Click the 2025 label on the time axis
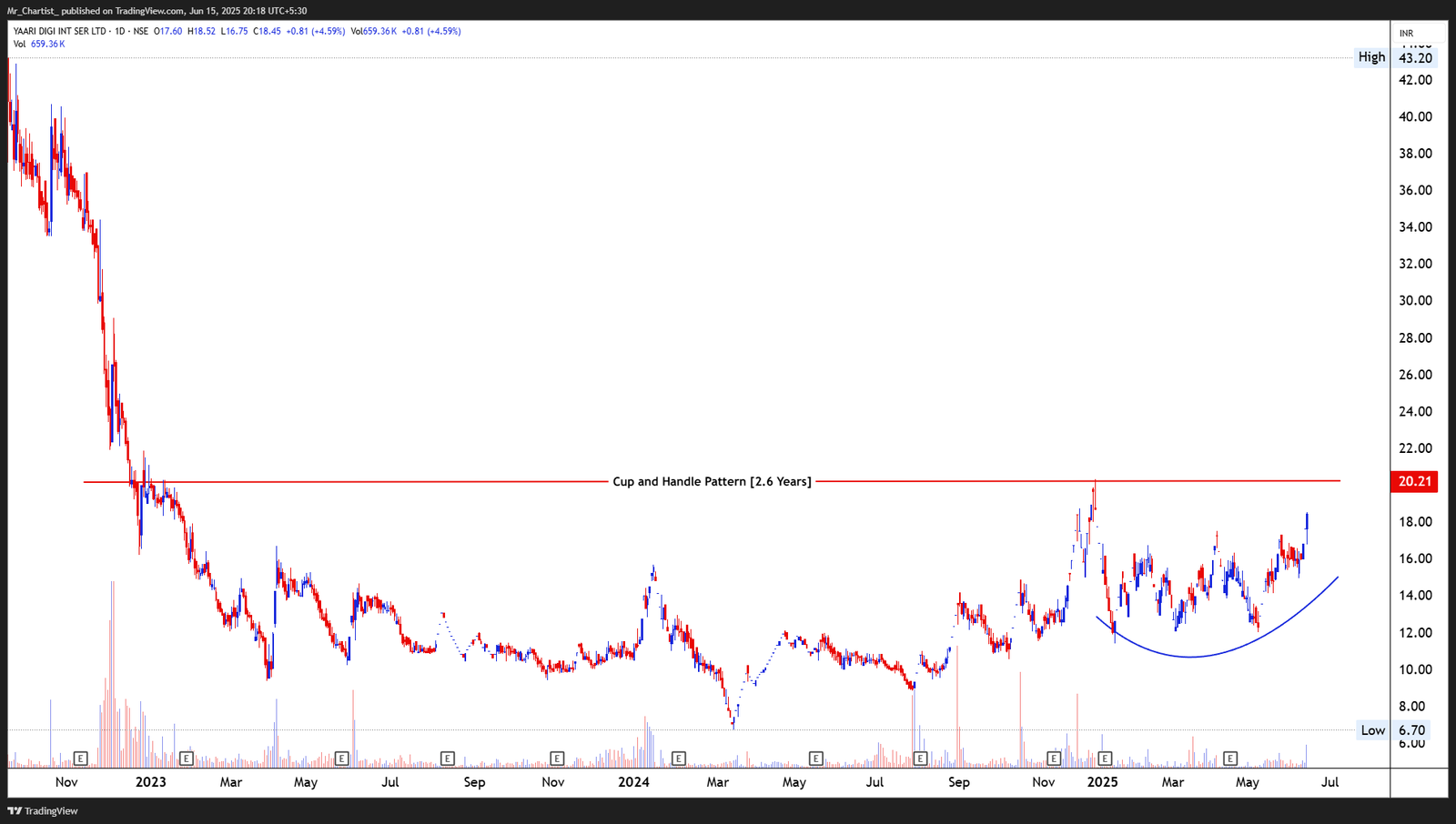The image size is (1456, 824). (x=1105, y=781)
